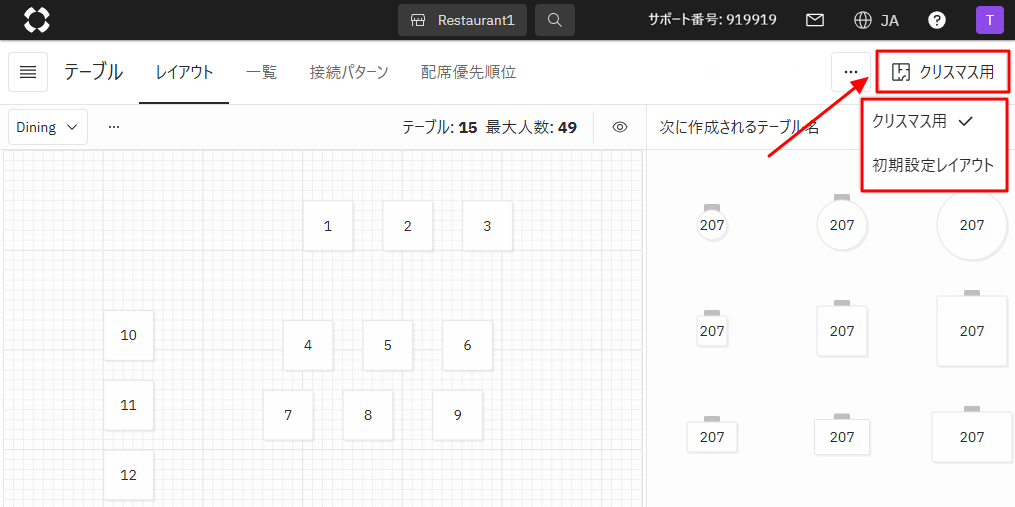Pick the small square table template
The height and width of the screenshot is (507, 1015).
click(712, 330)
